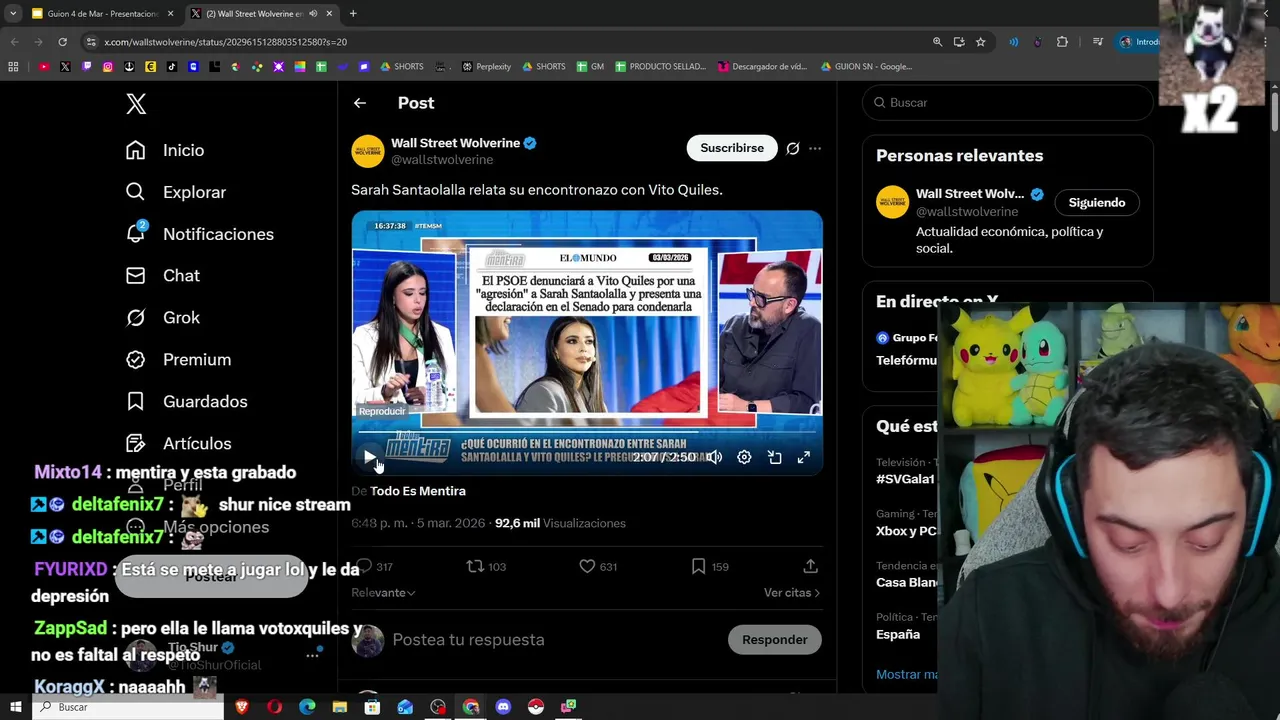Screen dimensions: 1280x720
Task: Like the post with 631 likes
Action: coord(599,566)
